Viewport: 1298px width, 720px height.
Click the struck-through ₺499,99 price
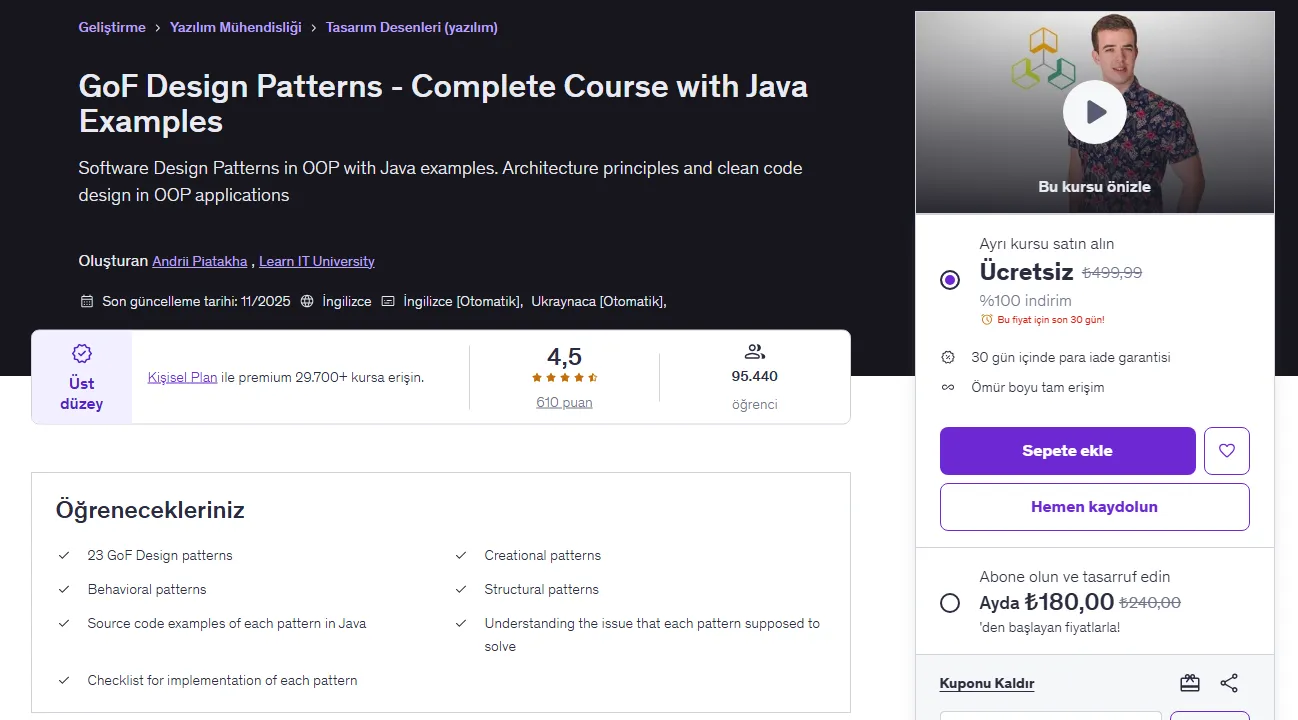1112,272
